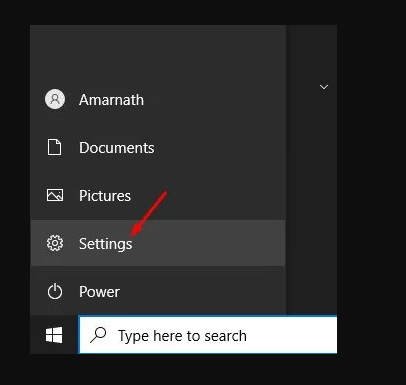Viewport: 406px width, 385px height.
Task: Click the magnifier icon in search box
Action: [x=98, y=335]
